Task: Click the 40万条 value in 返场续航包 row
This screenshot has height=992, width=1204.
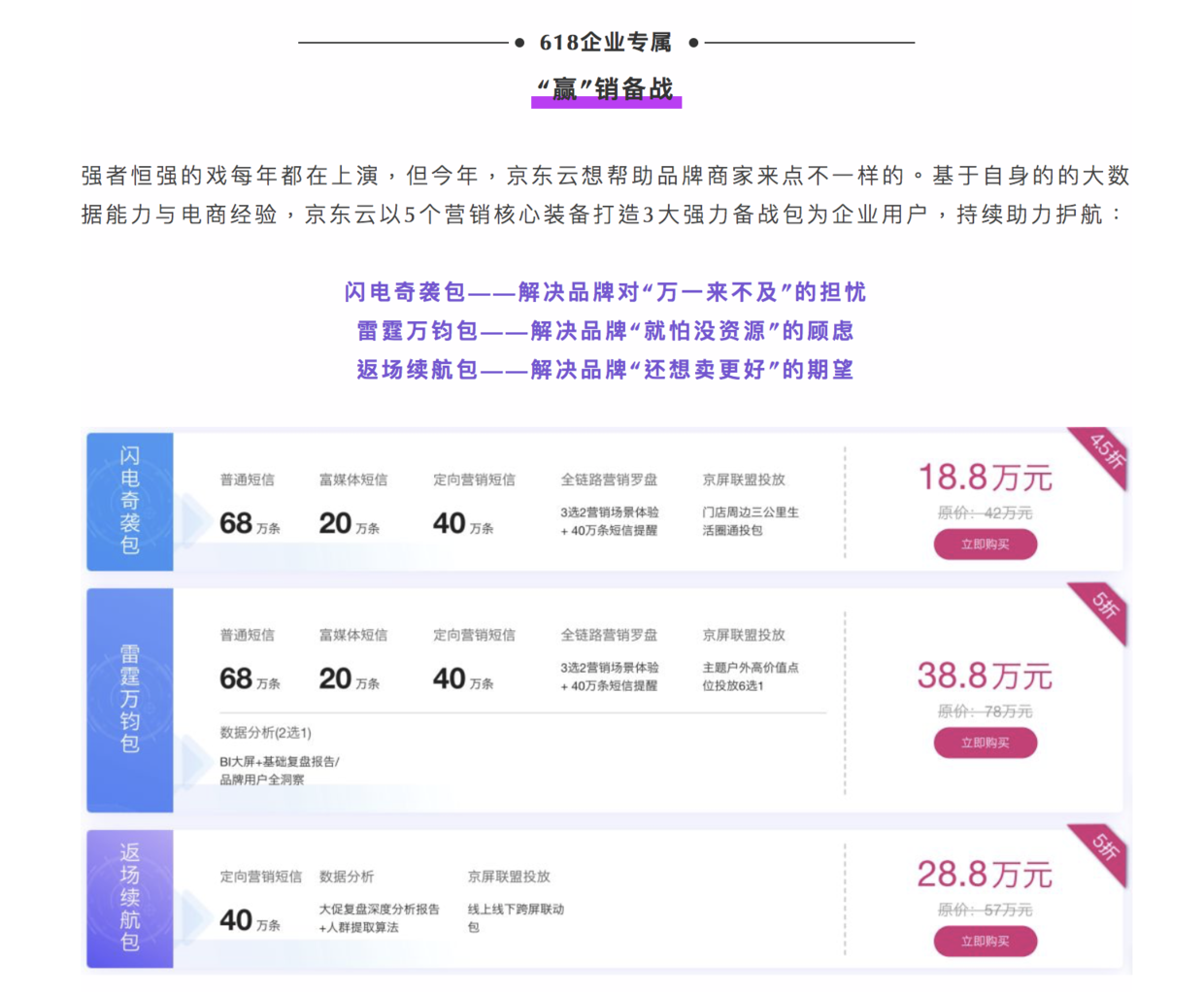Action: 250,921
